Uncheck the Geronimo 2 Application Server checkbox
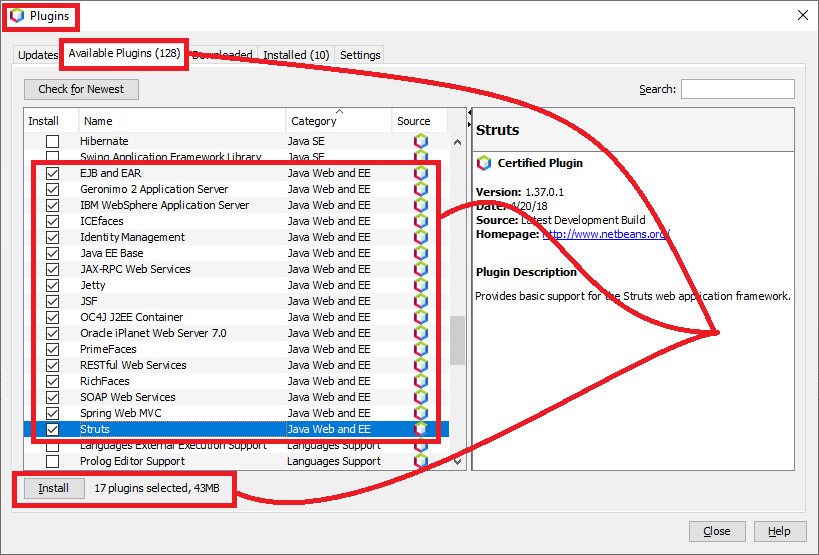Image resolution: width=819 pixels, height=555 pixels. point(52,189)
